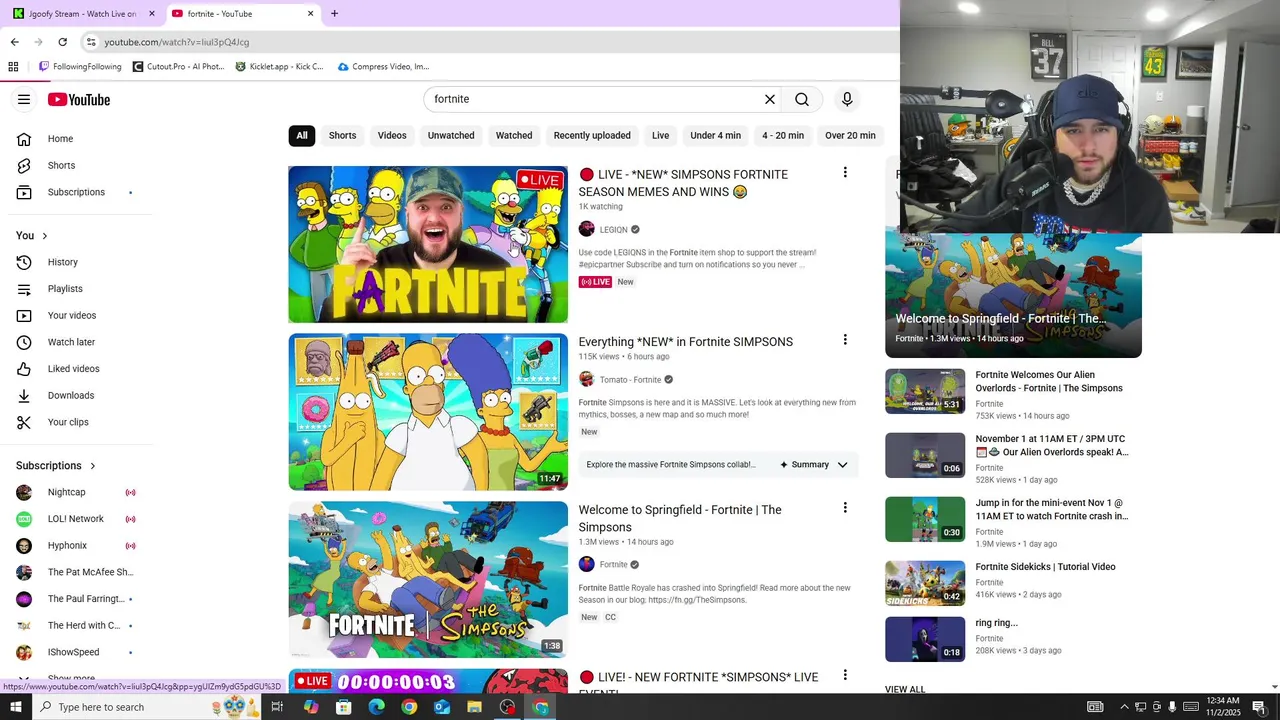Viewport: 1280px width, 720px height.
Task: Open the YouTube hamburger guide menu
Action: tap(24, 99)
